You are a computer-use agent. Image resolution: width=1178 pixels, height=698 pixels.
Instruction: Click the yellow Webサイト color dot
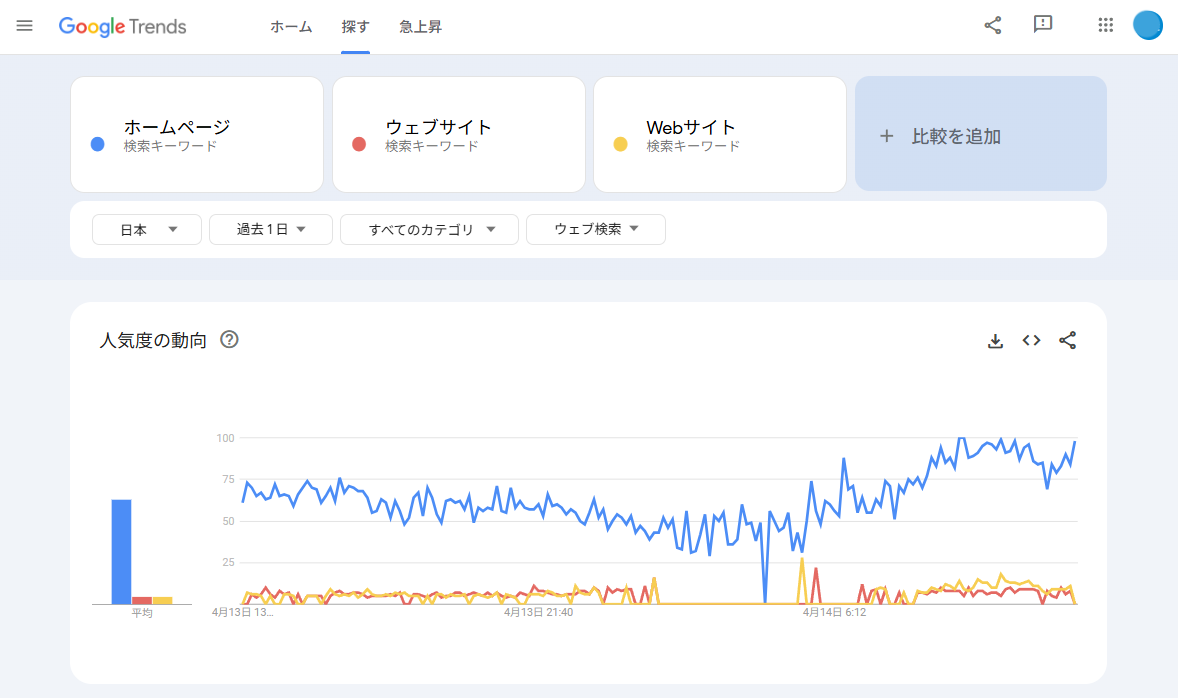click(621, 144)
